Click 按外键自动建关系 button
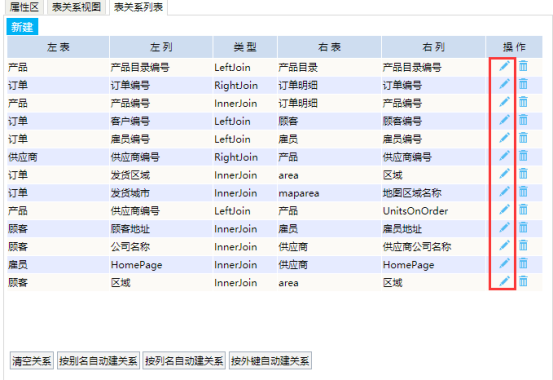The width and height of the screenshot is (553, 380). click(x=270, y=361)
